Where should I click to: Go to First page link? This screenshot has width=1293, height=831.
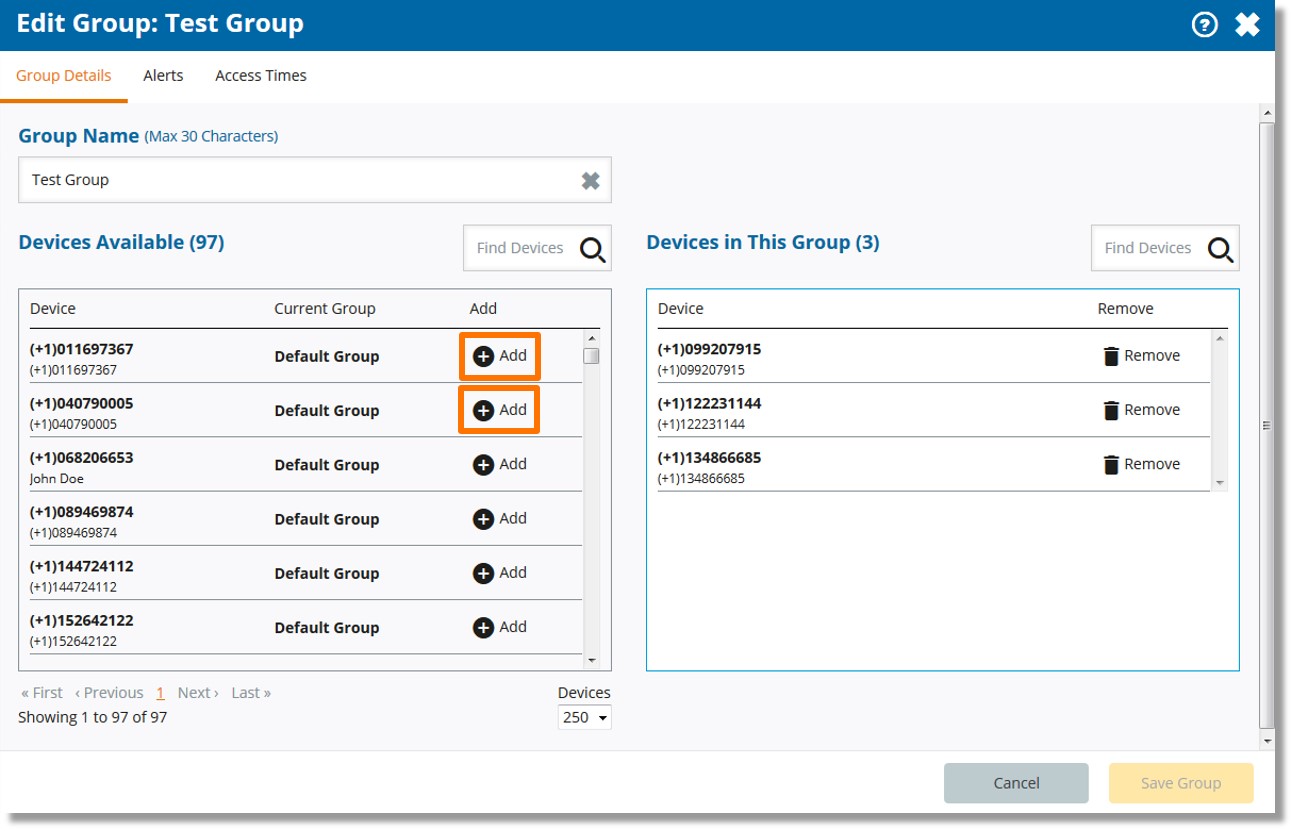pyautogui.click(x=42, y=693)
